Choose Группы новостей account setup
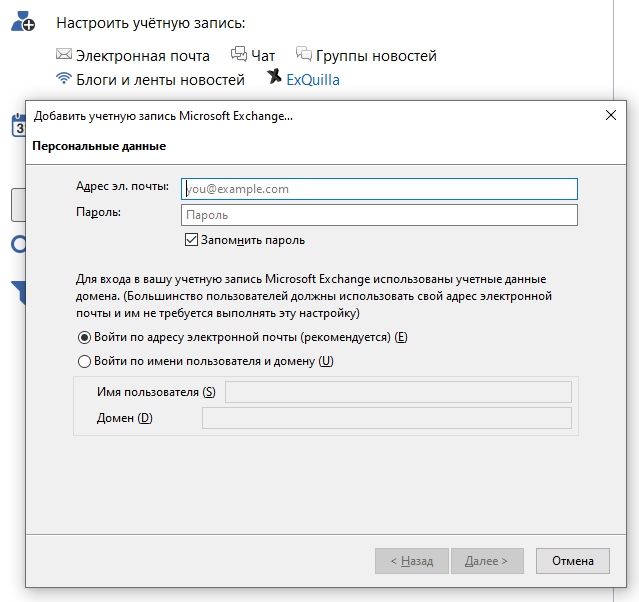The width and height of the screenshot is (639, 602). [x=376, y=55]
